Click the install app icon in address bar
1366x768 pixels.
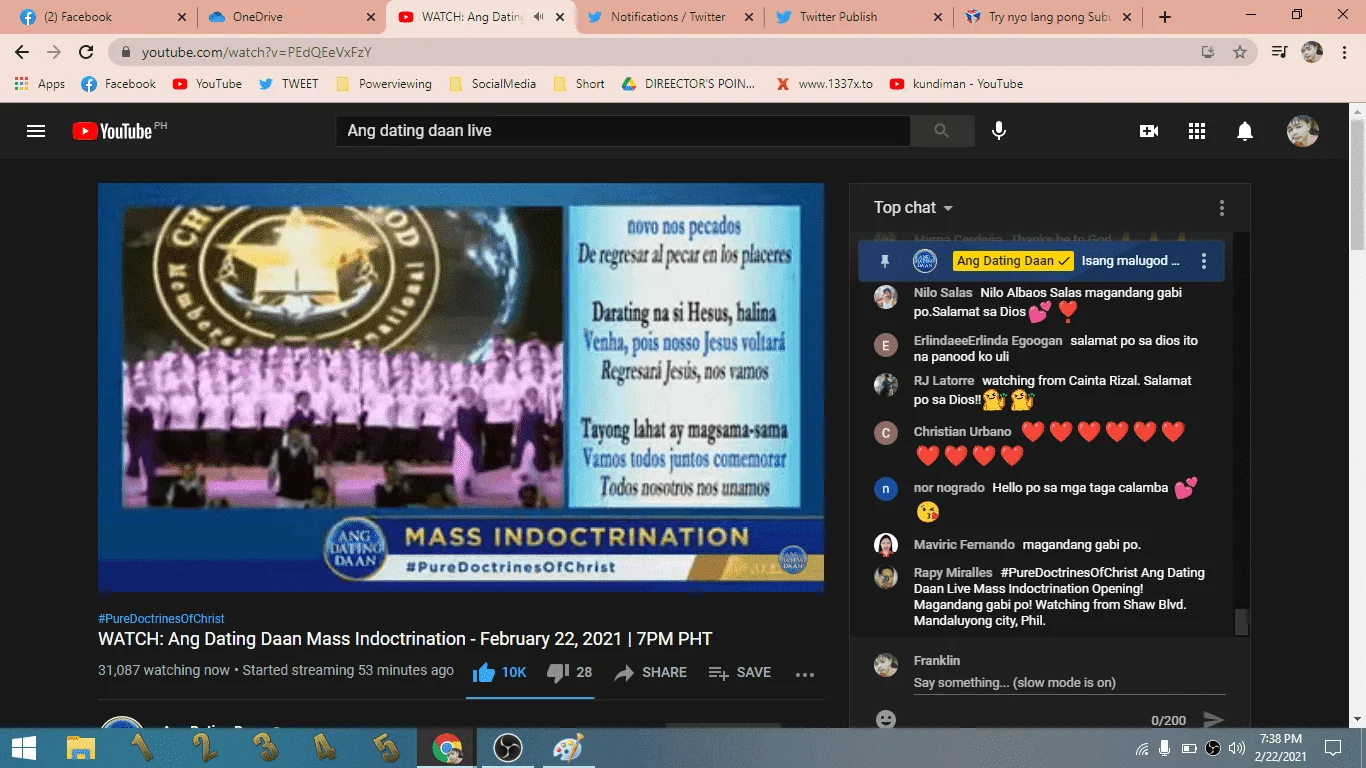click(1208, 52)
